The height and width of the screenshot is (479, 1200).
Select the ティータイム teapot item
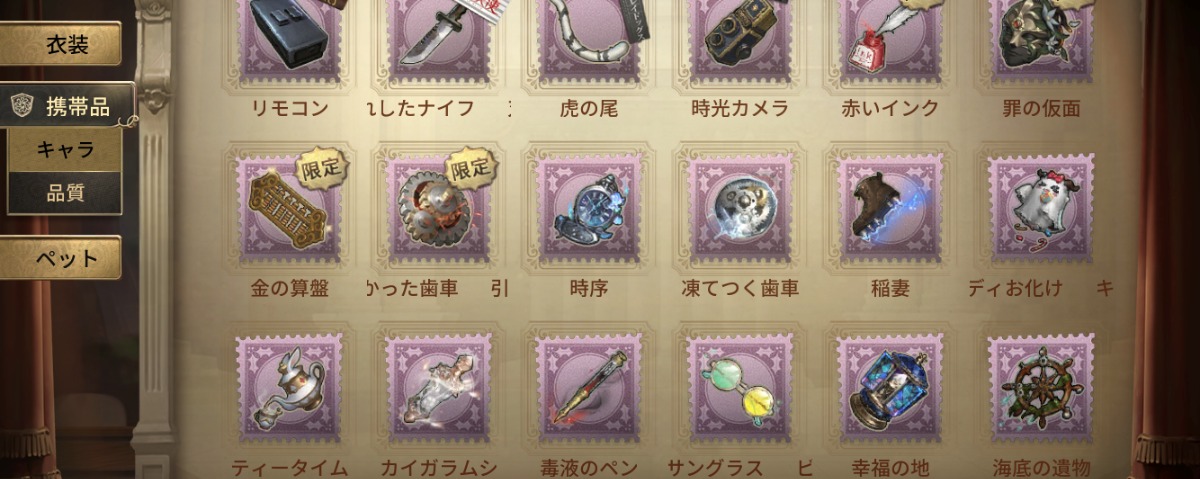coord(288,388)
